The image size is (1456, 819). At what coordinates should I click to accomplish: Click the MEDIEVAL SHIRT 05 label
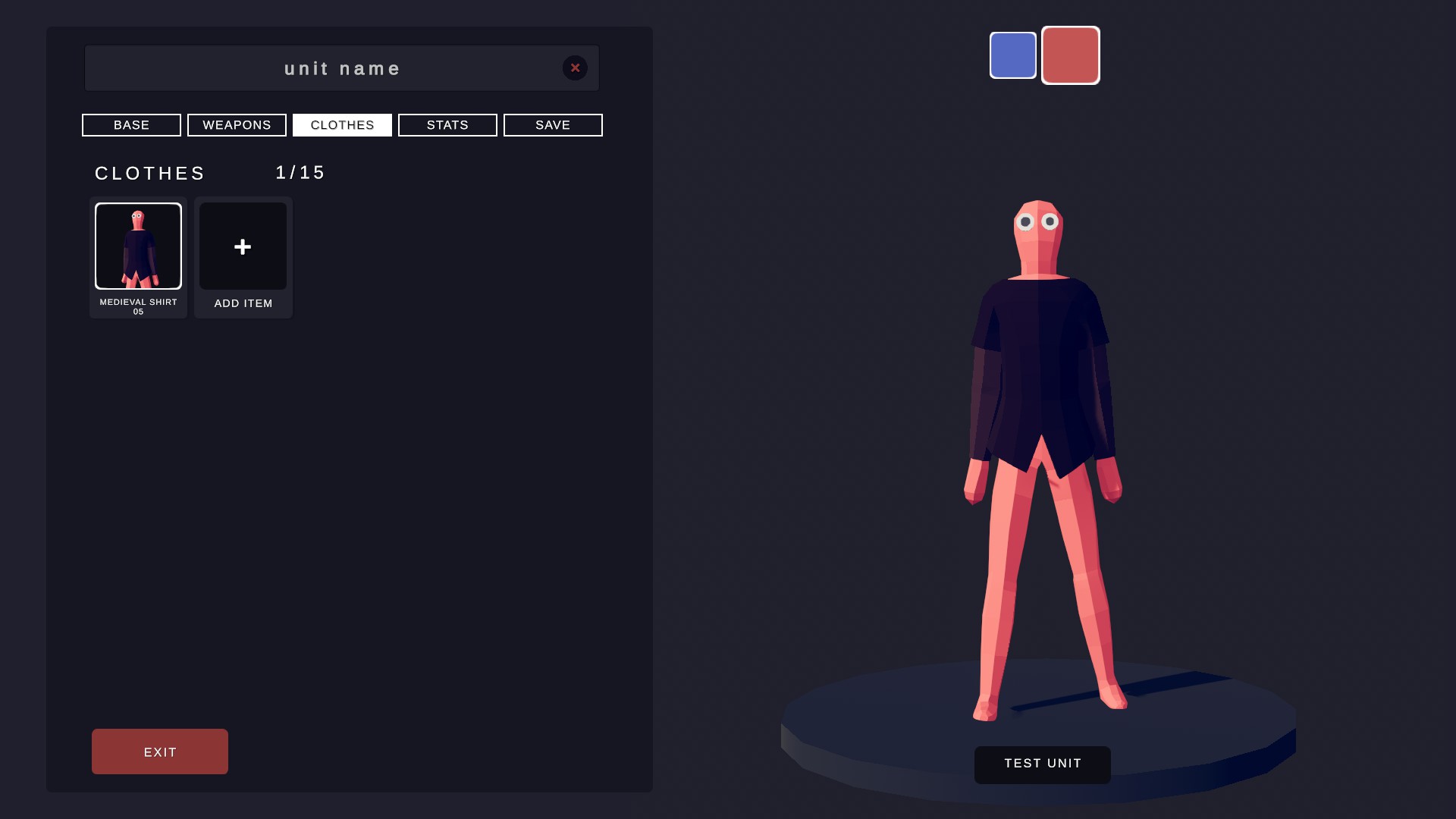point(138,306)
